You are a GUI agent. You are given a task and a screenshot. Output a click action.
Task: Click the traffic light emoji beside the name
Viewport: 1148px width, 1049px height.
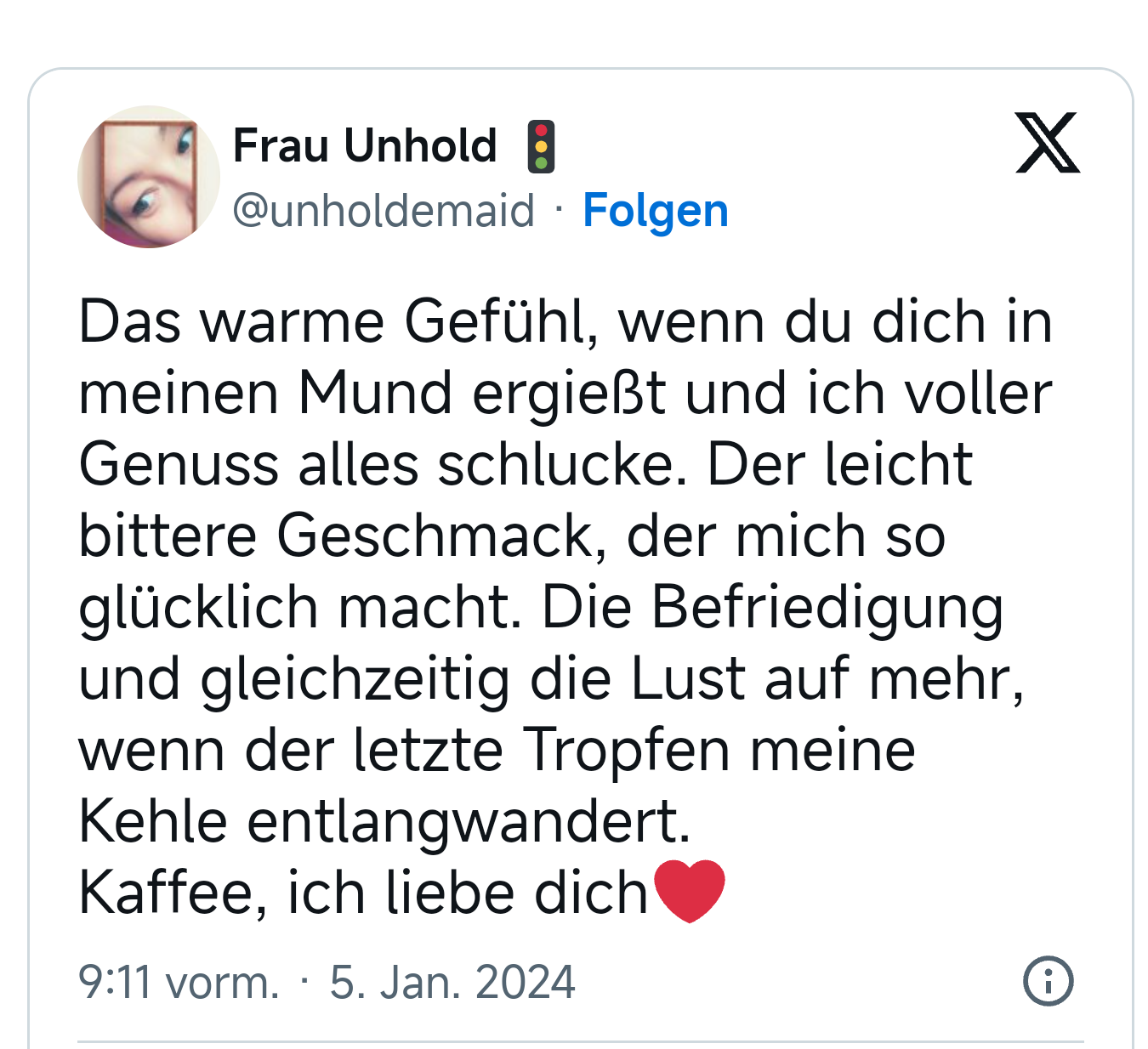(541, 146)
